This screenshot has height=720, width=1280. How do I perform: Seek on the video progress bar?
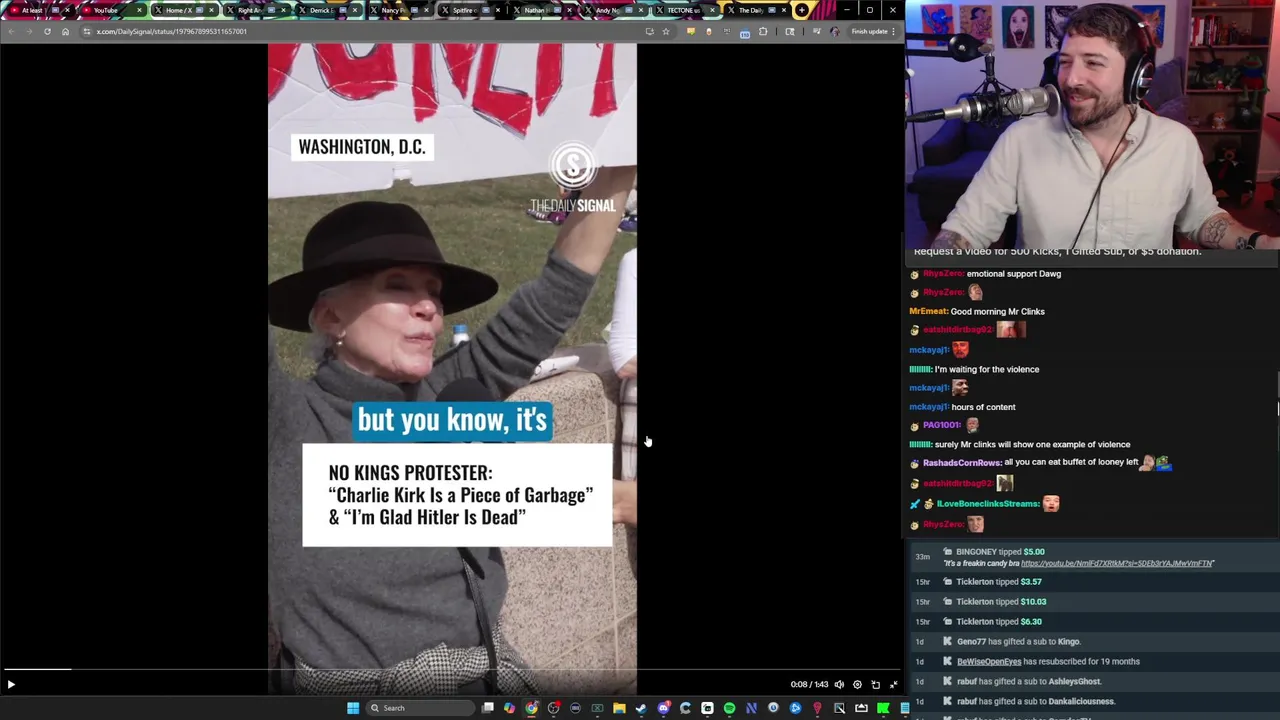point(452,669)
